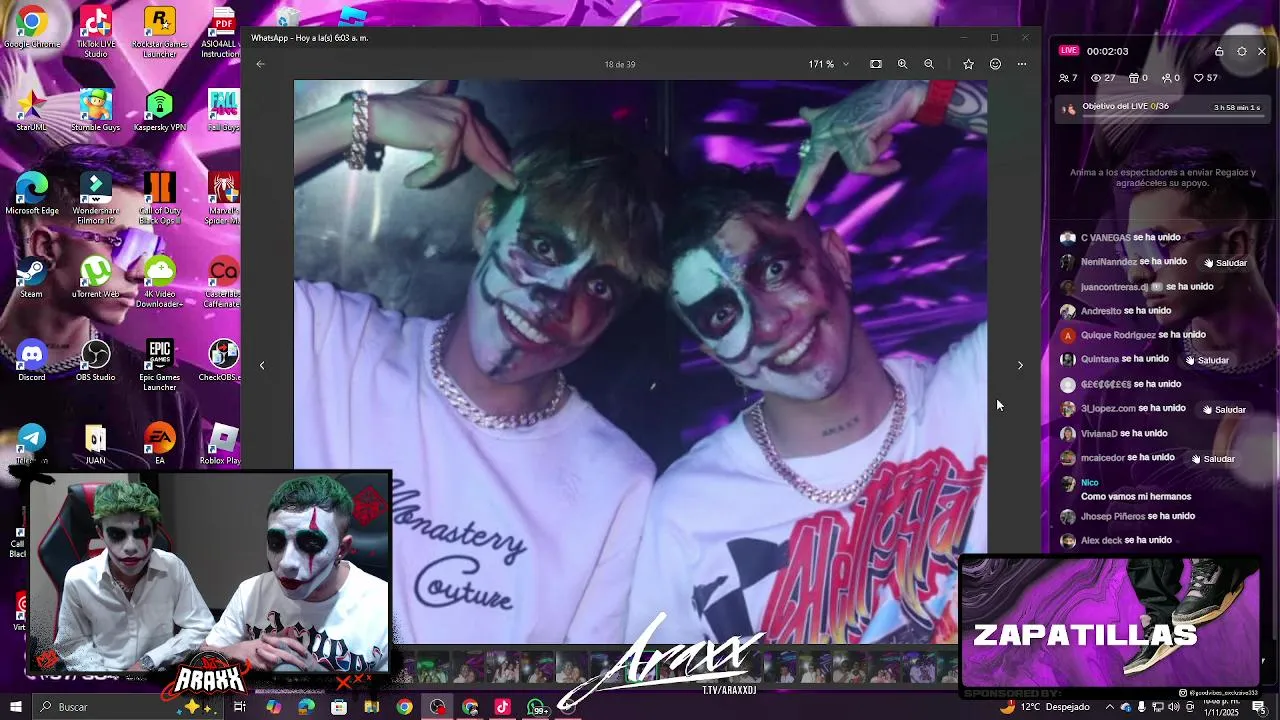This screenshot has height=720, width=1280.
Task: Open the JUAN folder on desktop
Action: coord(96,444)
